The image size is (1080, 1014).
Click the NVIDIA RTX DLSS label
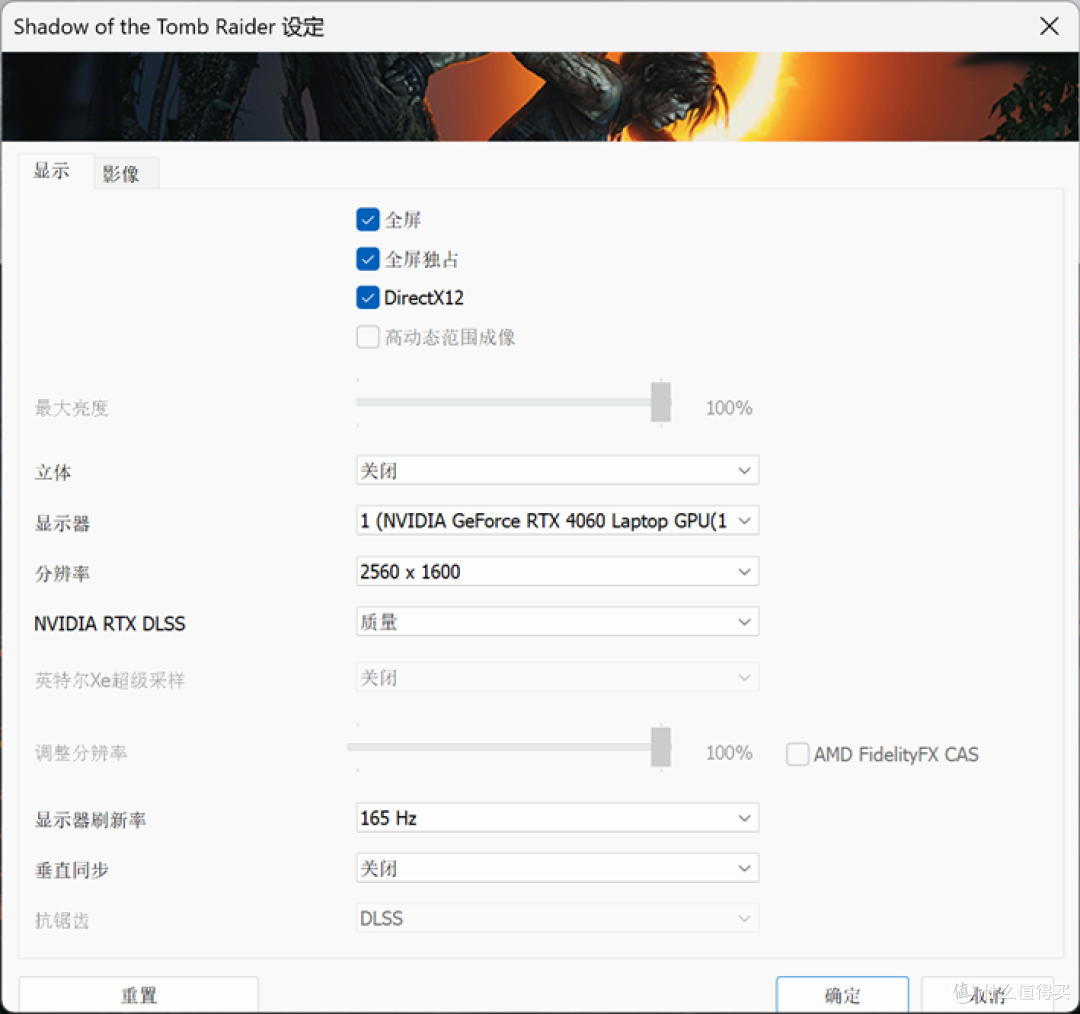point(110,623)
